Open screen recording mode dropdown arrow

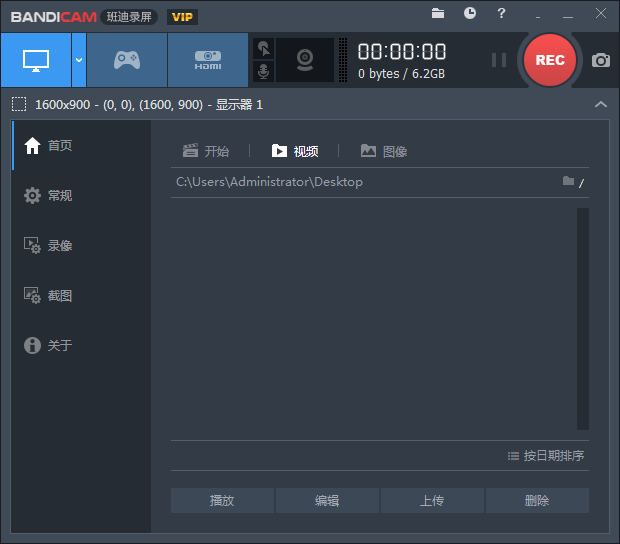click(79, 60)
